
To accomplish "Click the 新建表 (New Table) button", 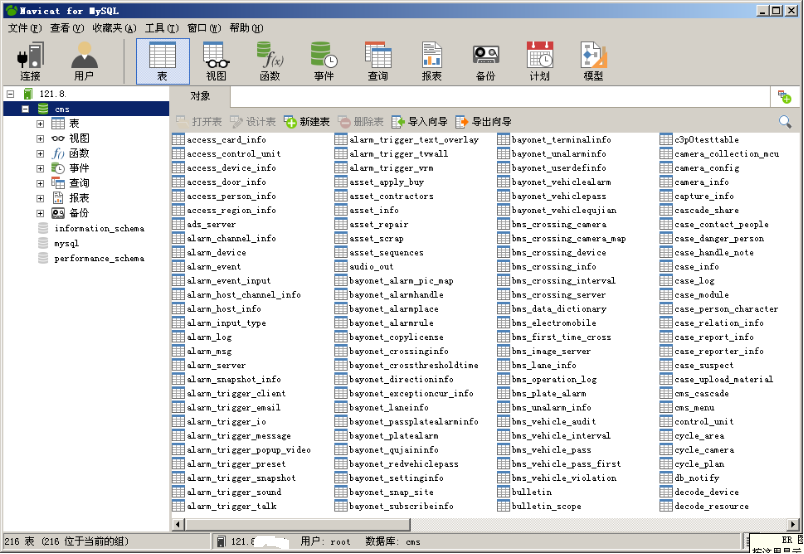I will [x=307, y=122].
